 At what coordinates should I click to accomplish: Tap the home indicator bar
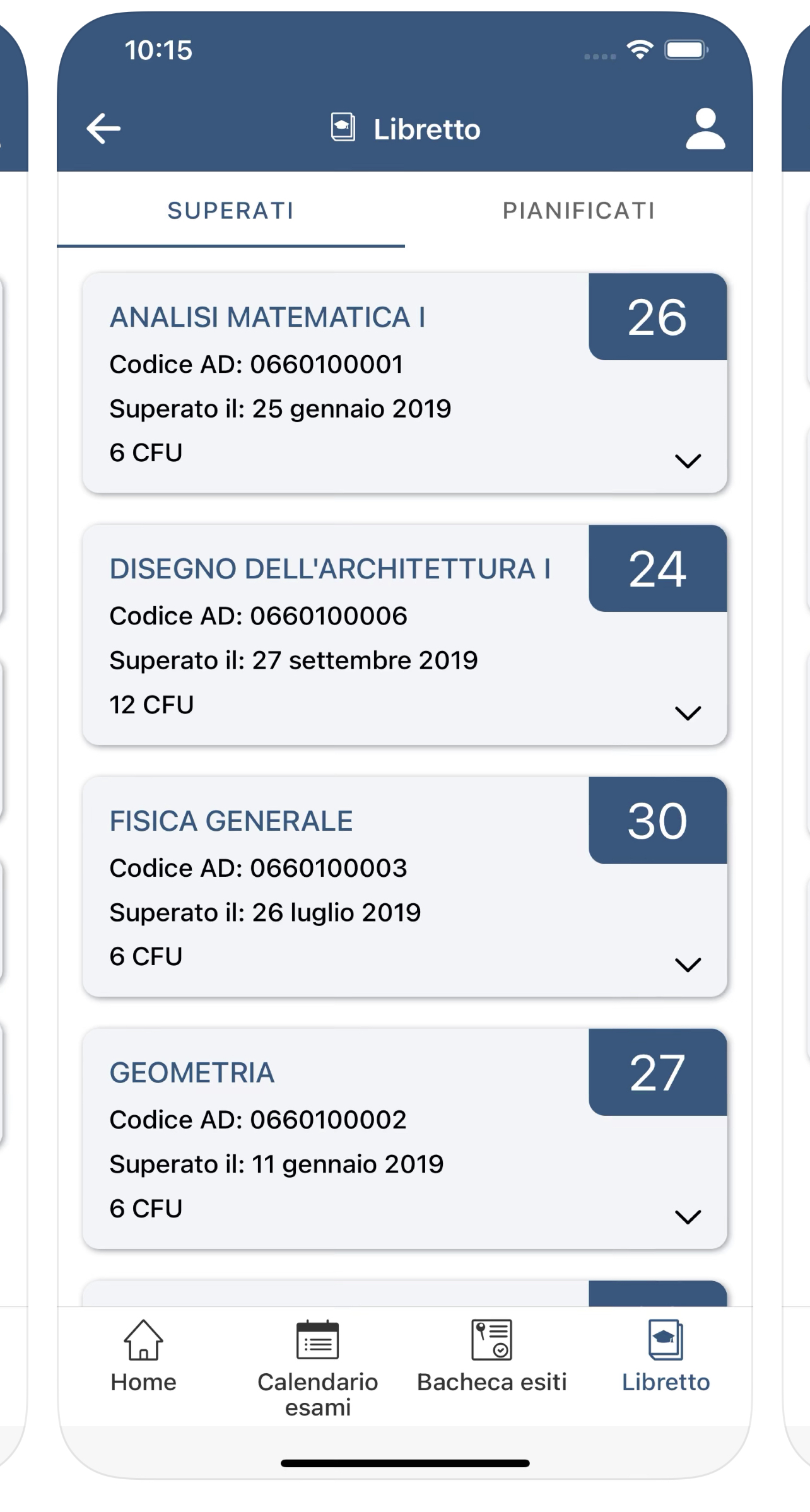pyautogui.click(x=405, y=1463)
